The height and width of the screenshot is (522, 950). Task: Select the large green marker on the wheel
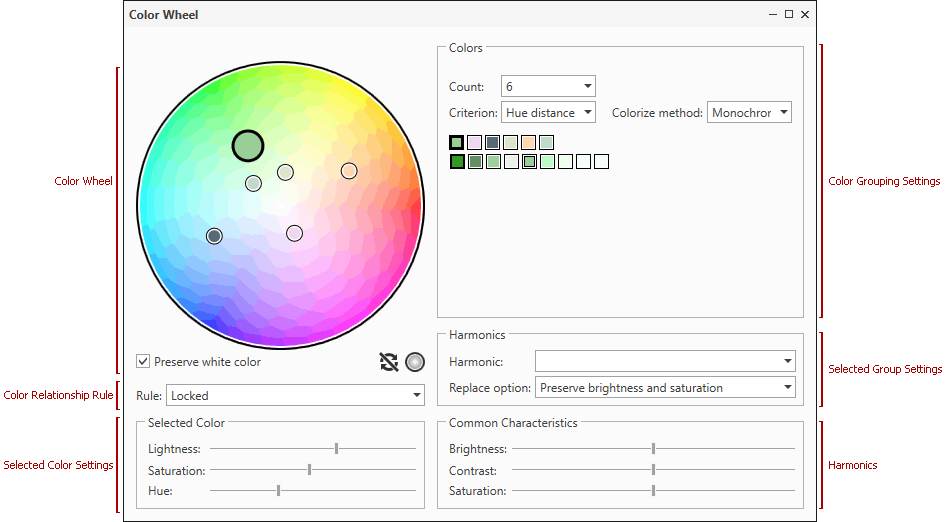(x=248, y=146)
